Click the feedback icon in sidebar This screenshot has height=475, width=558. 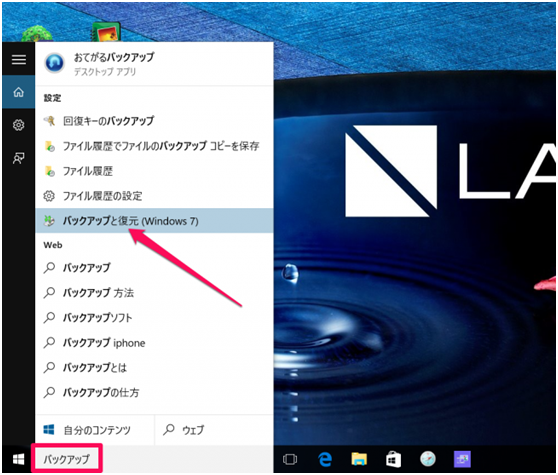pos(19,158)
